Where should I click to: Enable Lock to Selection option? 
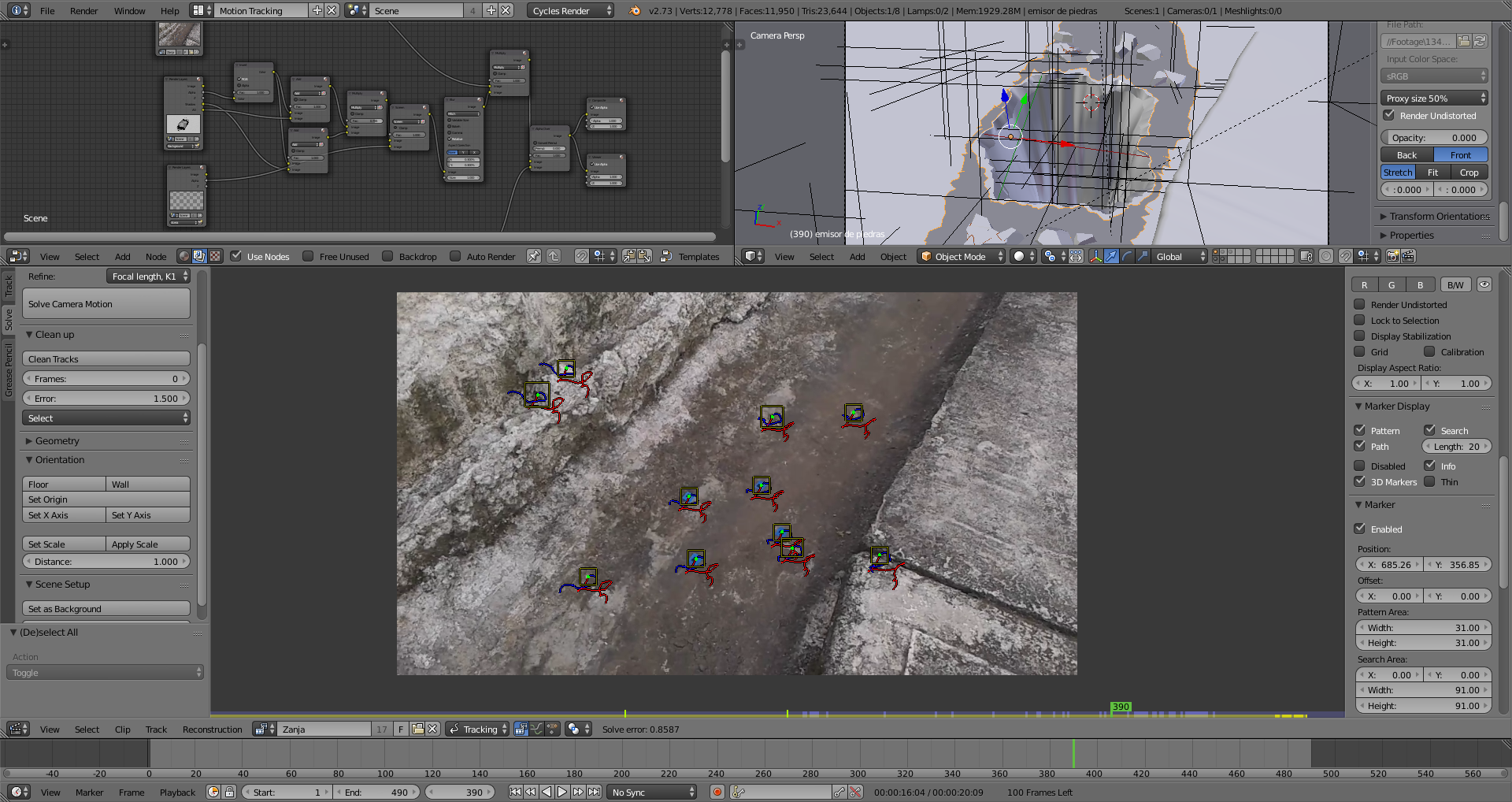click(1360, 321)
